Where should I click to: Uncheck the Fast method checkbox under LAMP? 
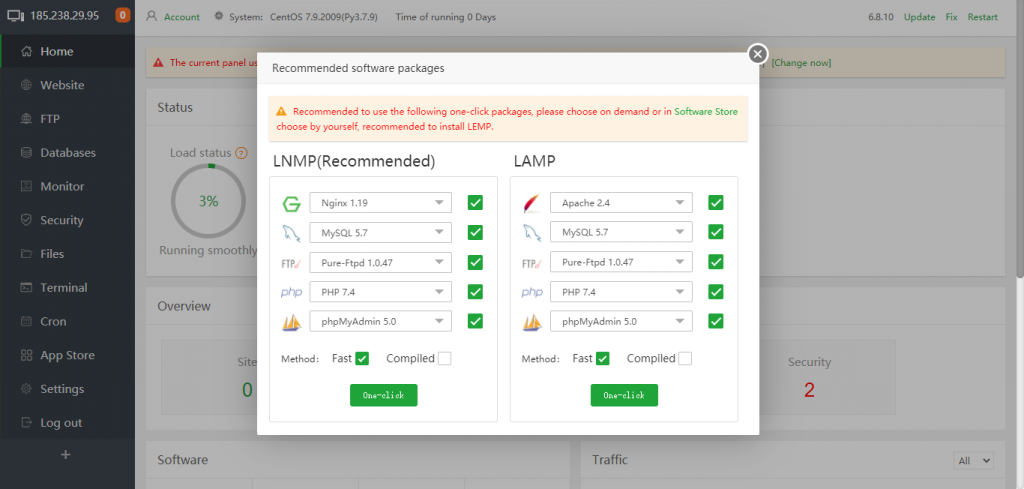[602, 359]
